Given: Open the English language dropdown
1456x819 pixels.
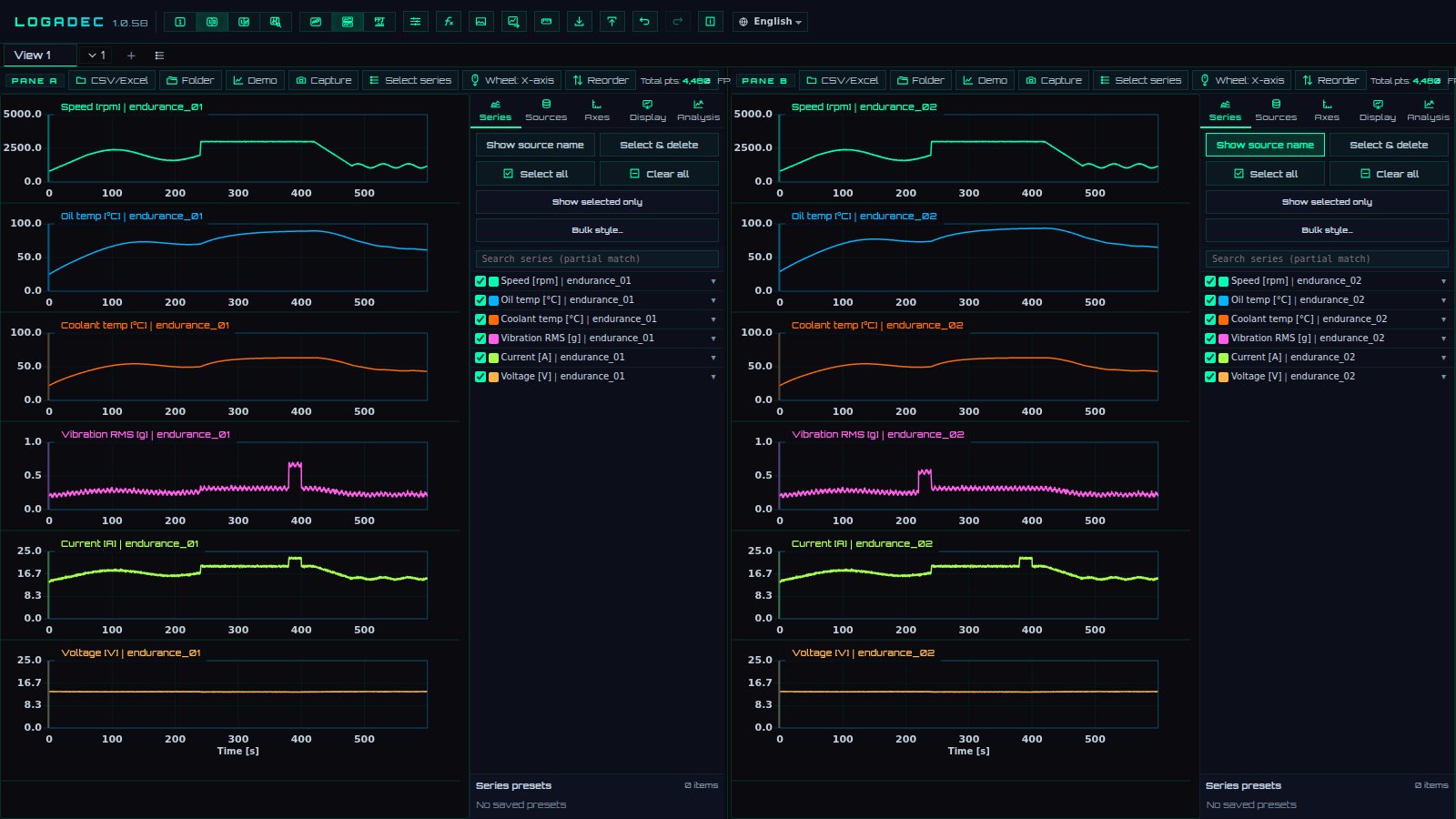Looking at the screenshot, I should pyautogui.click(x=770, y=22).
